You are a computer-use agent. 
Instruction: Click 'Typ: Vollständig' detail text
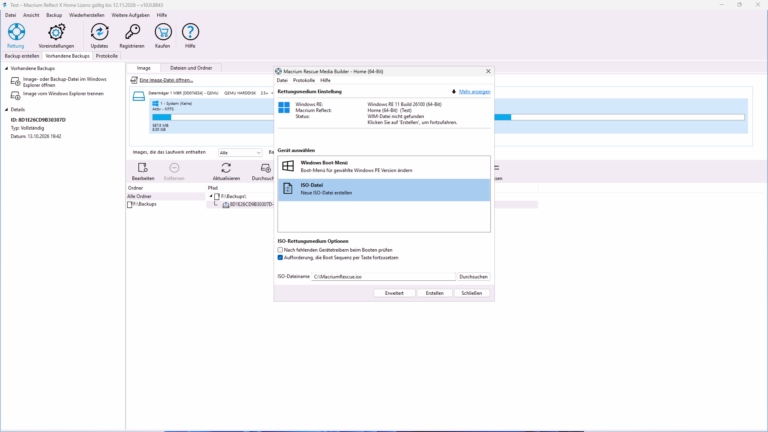[x=27, y=128]
